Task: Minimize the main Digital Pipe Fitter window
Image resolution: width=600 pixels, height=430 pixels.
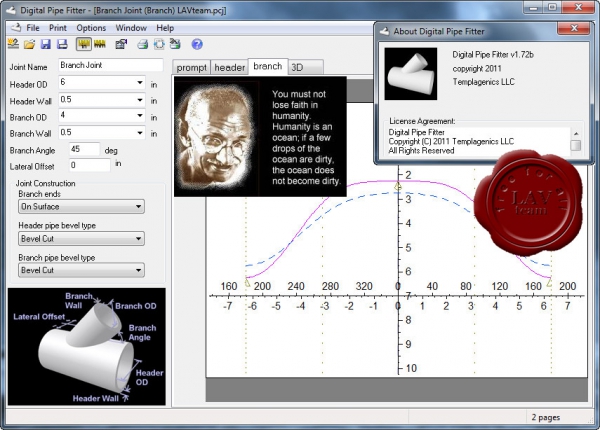Action: 534,8
